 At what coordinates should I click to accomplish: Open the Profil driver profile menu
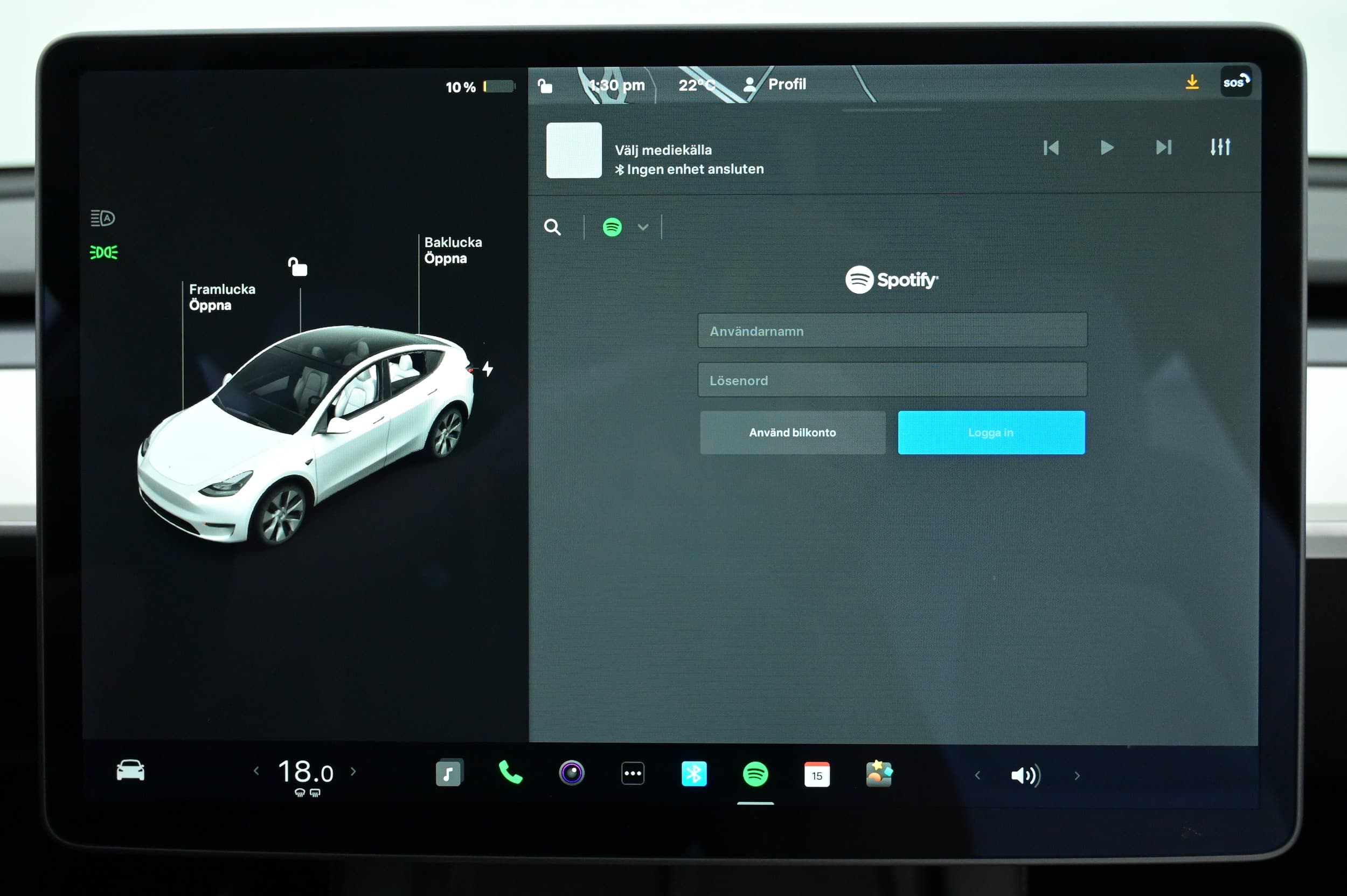(x=775, y=85)
